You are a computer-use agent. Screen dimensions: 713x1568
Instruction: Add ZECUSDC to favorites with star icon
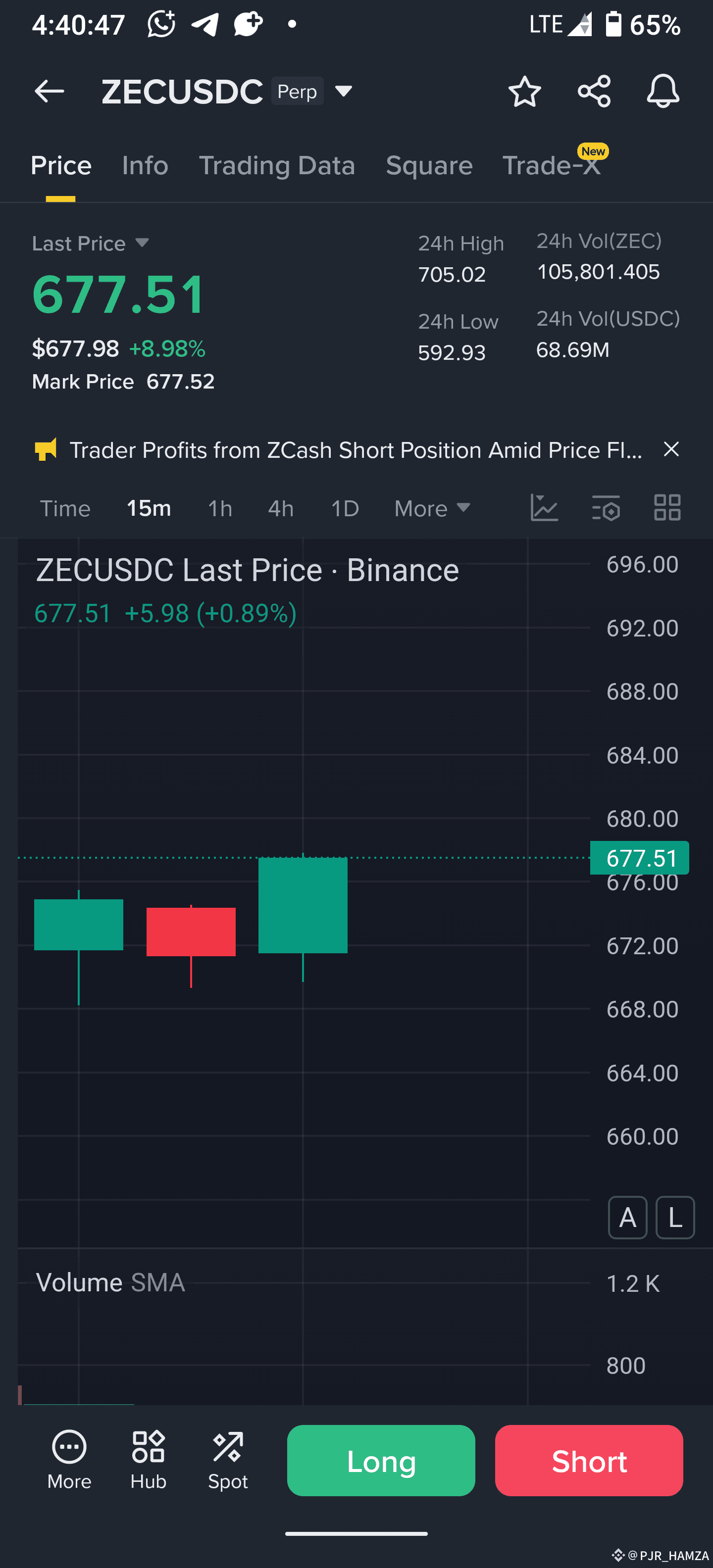524,91
